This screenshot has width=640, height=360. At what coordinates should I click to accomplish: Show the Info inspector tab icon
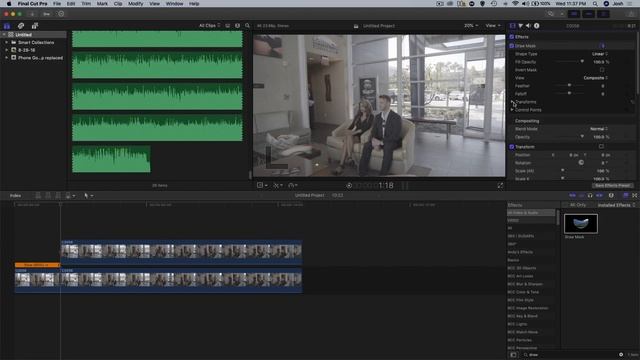[537, 26]
